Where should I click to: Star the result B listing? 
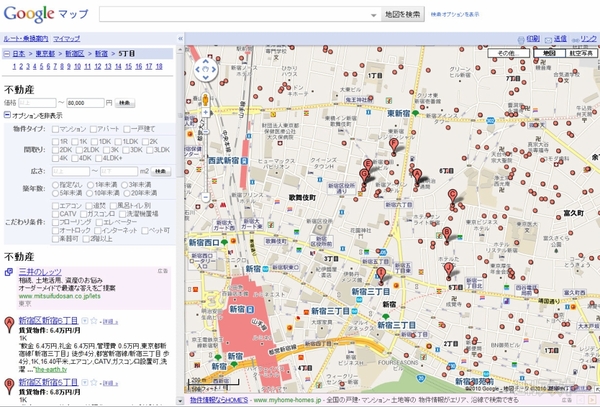click(x=94, y=382)
